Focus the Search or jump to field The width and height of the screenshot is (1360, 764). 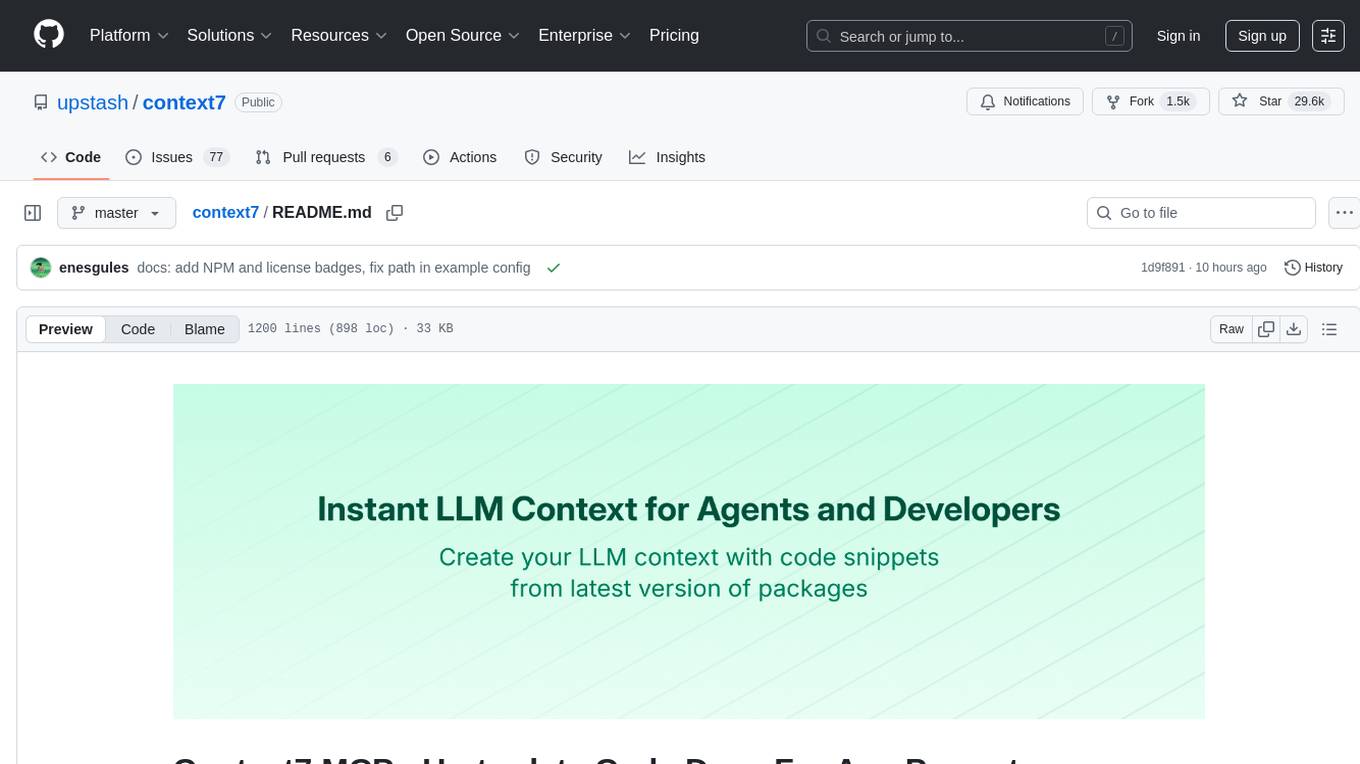click(x=969, y=36)
